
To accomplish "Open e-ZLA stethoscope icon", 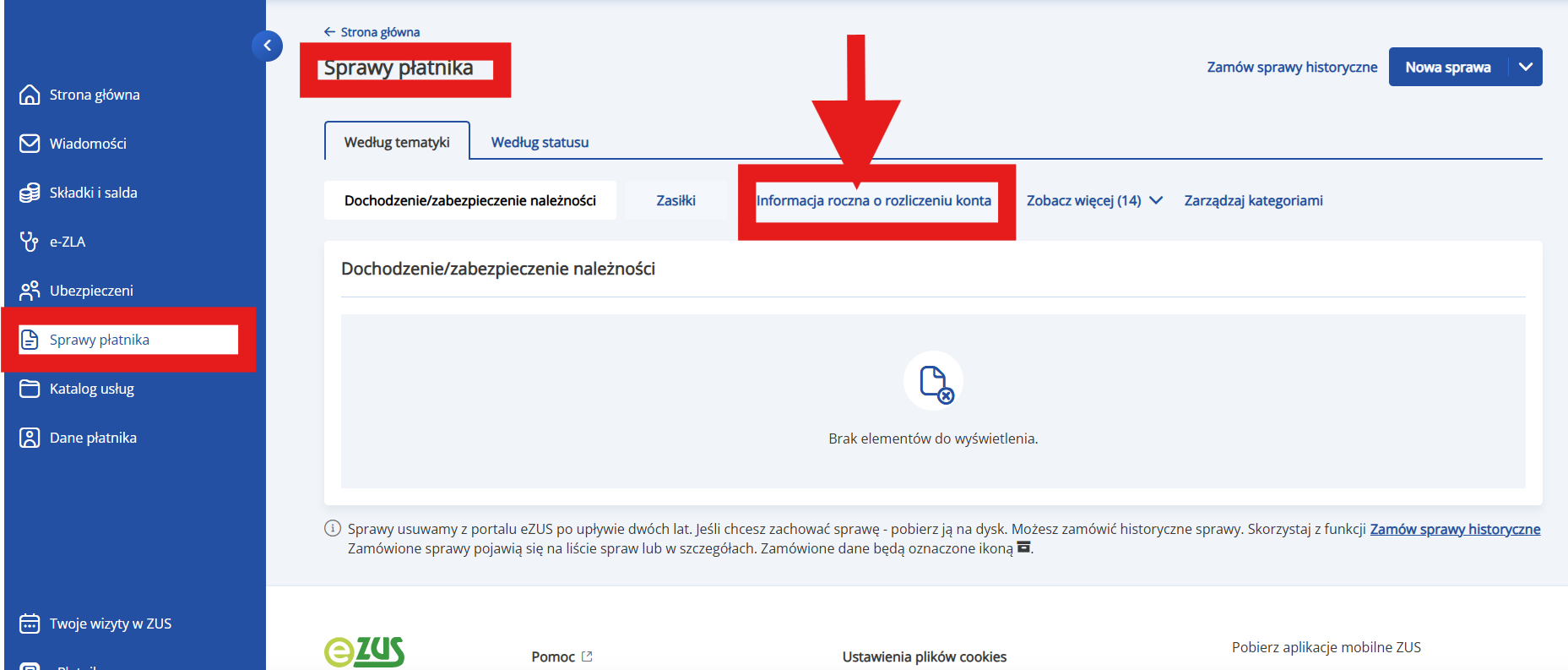I will pos(30,242).
